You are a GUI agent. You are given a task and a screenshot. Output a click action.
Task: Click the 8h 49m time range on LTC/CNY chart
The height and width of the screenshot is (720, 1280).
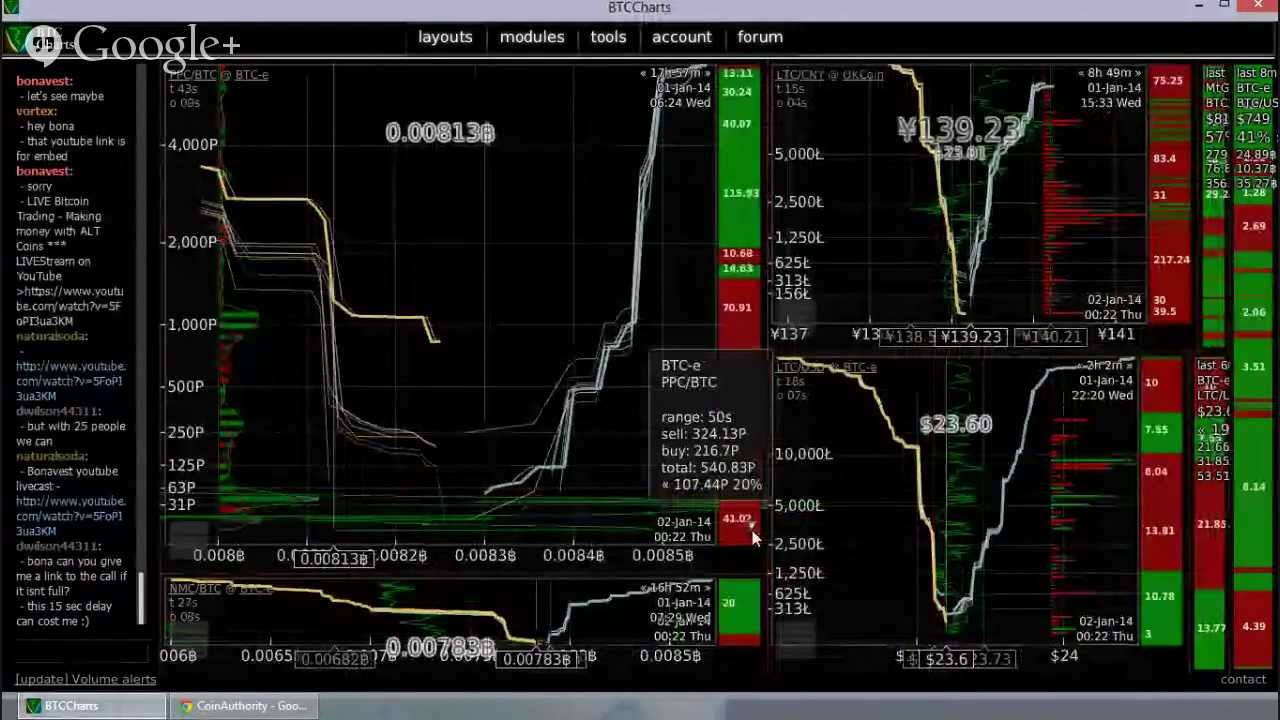[1110, 73]
